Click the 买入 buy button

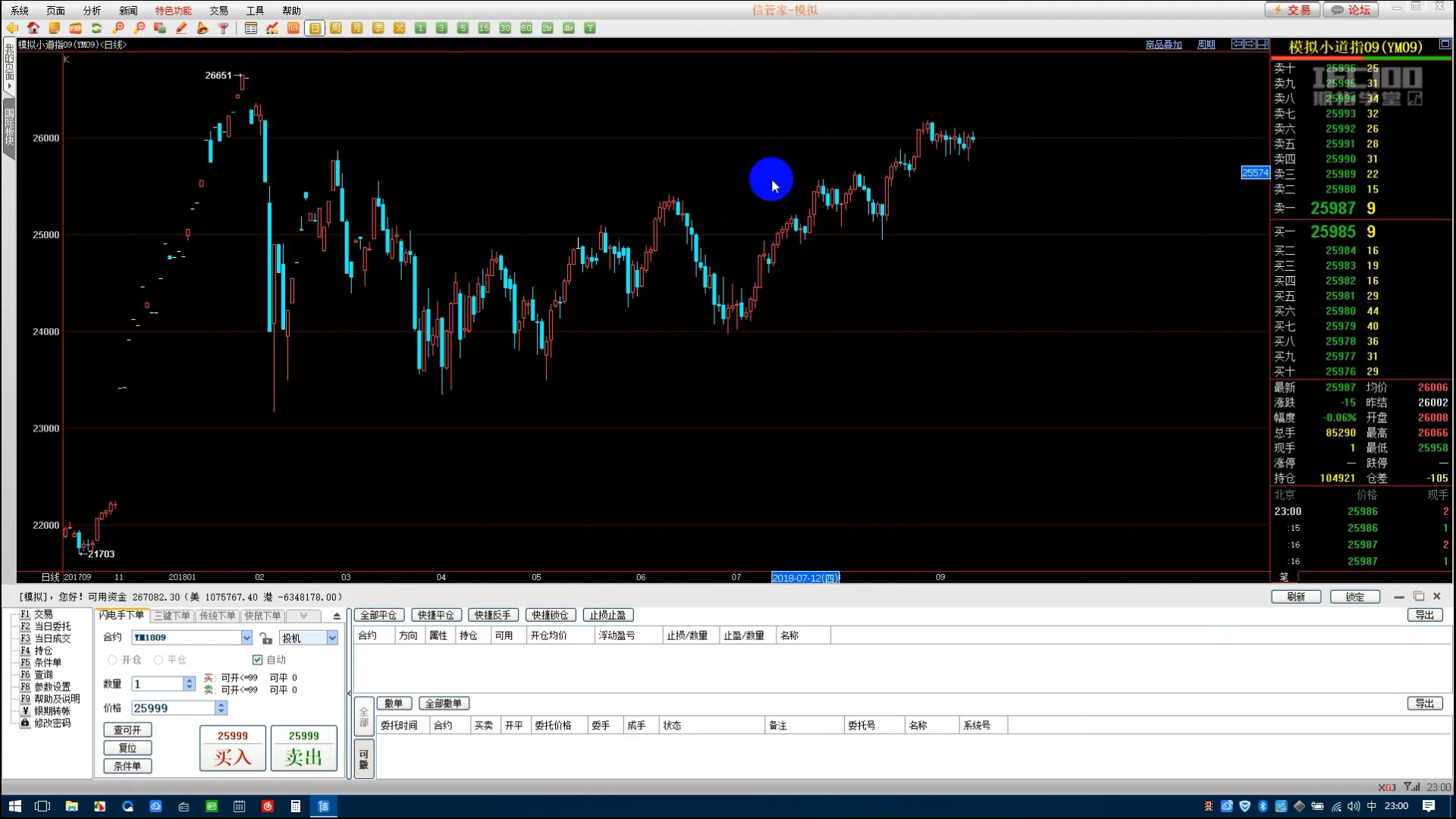(x=233, y=748)
